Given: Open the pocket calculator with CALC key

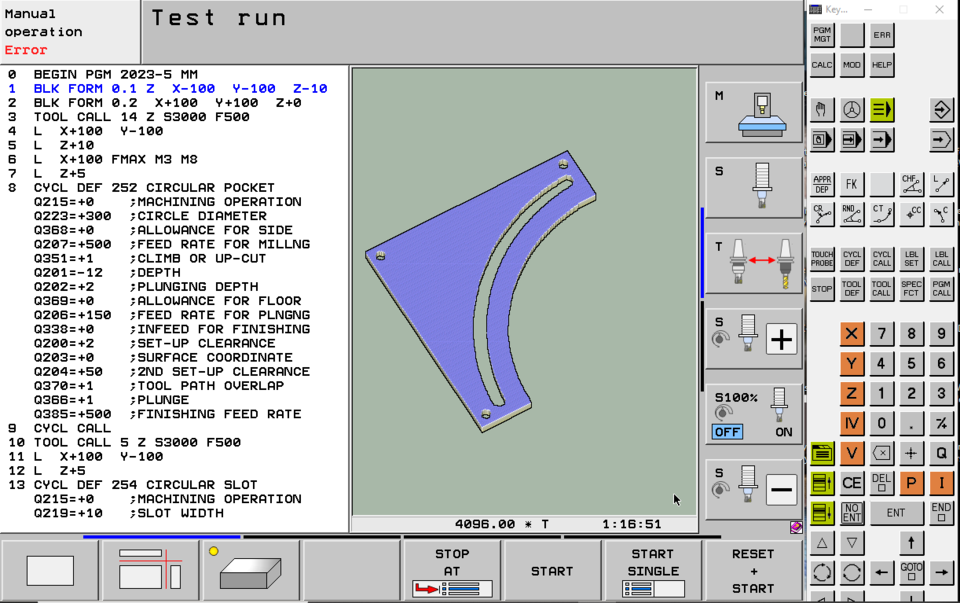Looking at the screenshot, I should [822, 65].
